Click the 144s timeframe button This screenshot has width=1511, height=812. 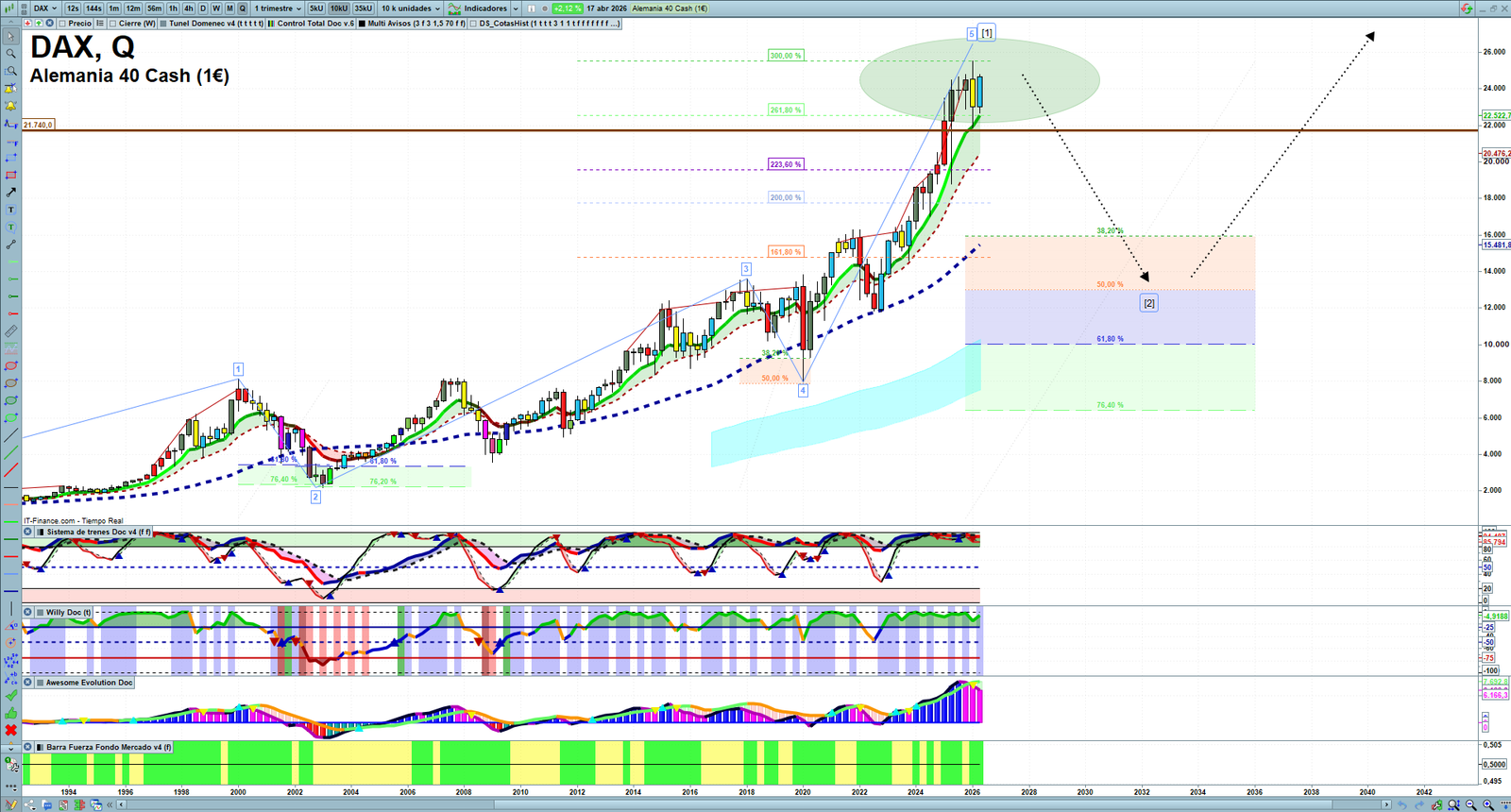point(93,8)
